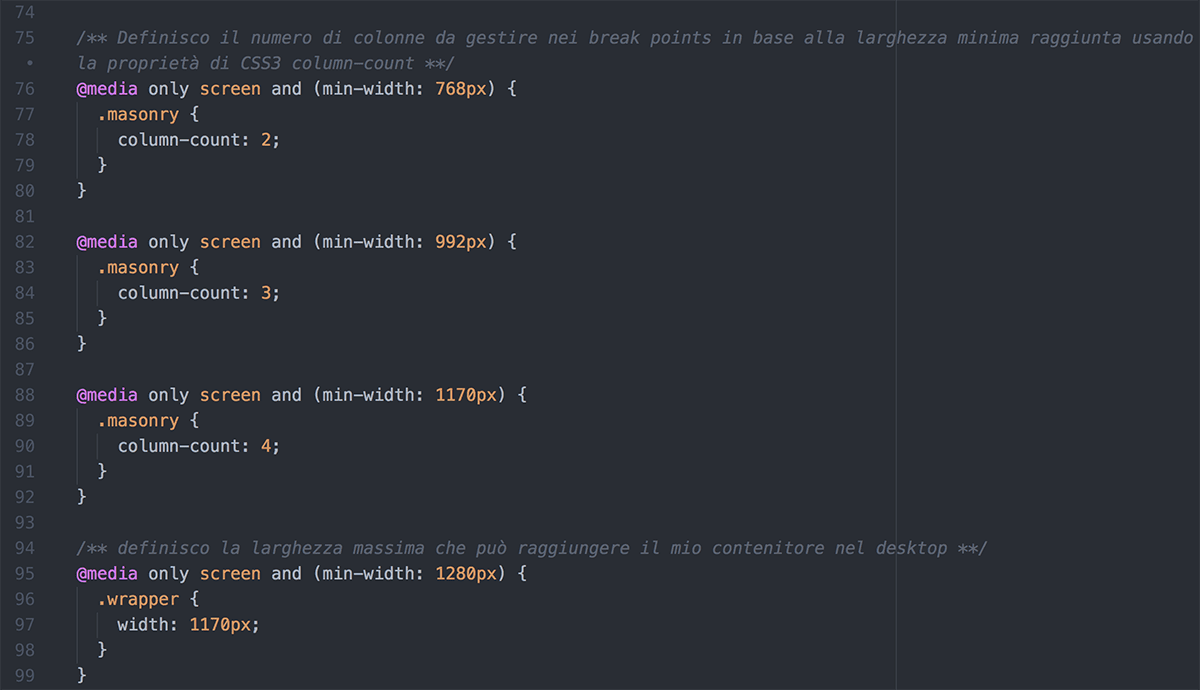This screenshot has width=1200, height=690.
Task: Click line number 95 in the gutter
Action: pos(24,574)
